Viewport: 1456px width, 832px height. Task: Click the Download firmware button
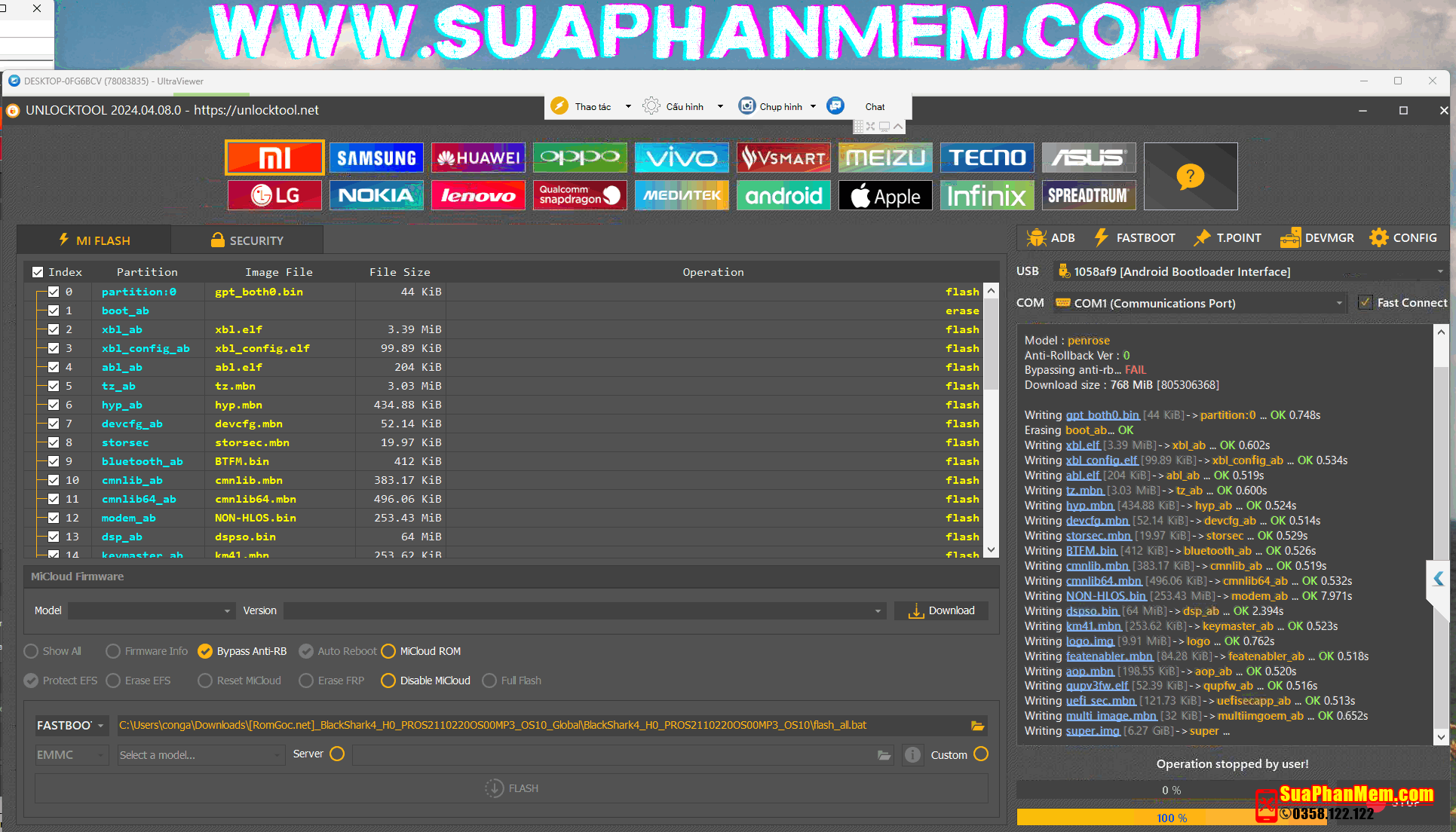(x=941, y=611)
